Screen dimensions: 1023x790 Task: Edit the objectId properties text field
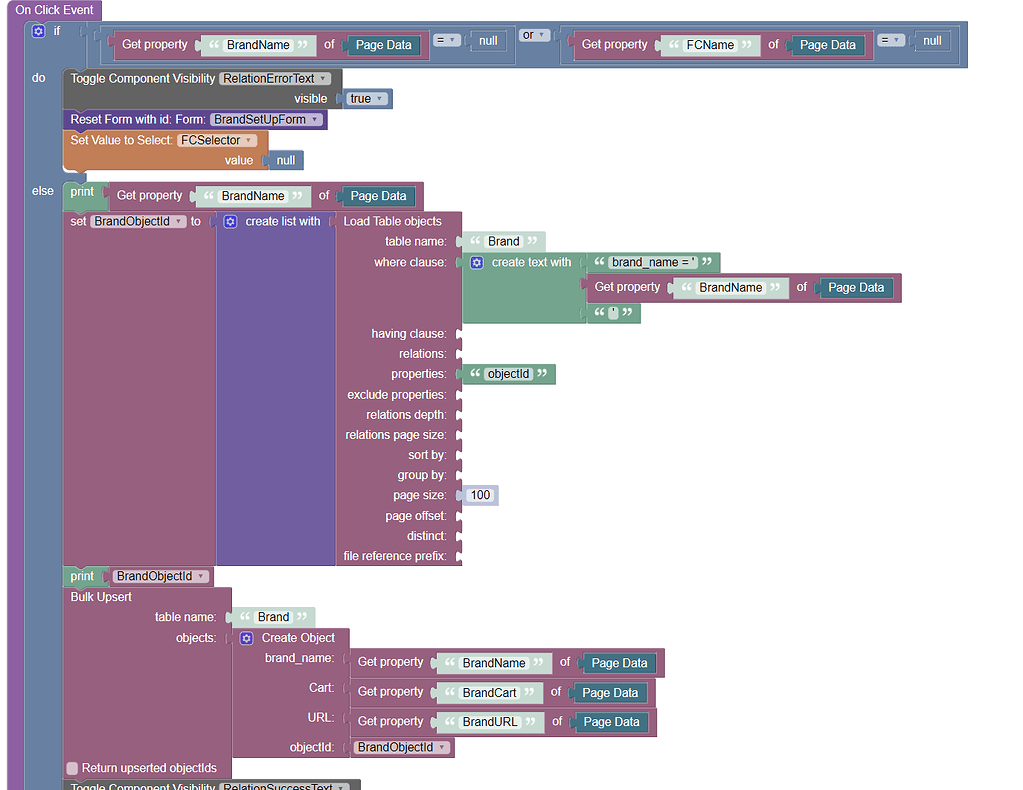click(x=508, y=374)
